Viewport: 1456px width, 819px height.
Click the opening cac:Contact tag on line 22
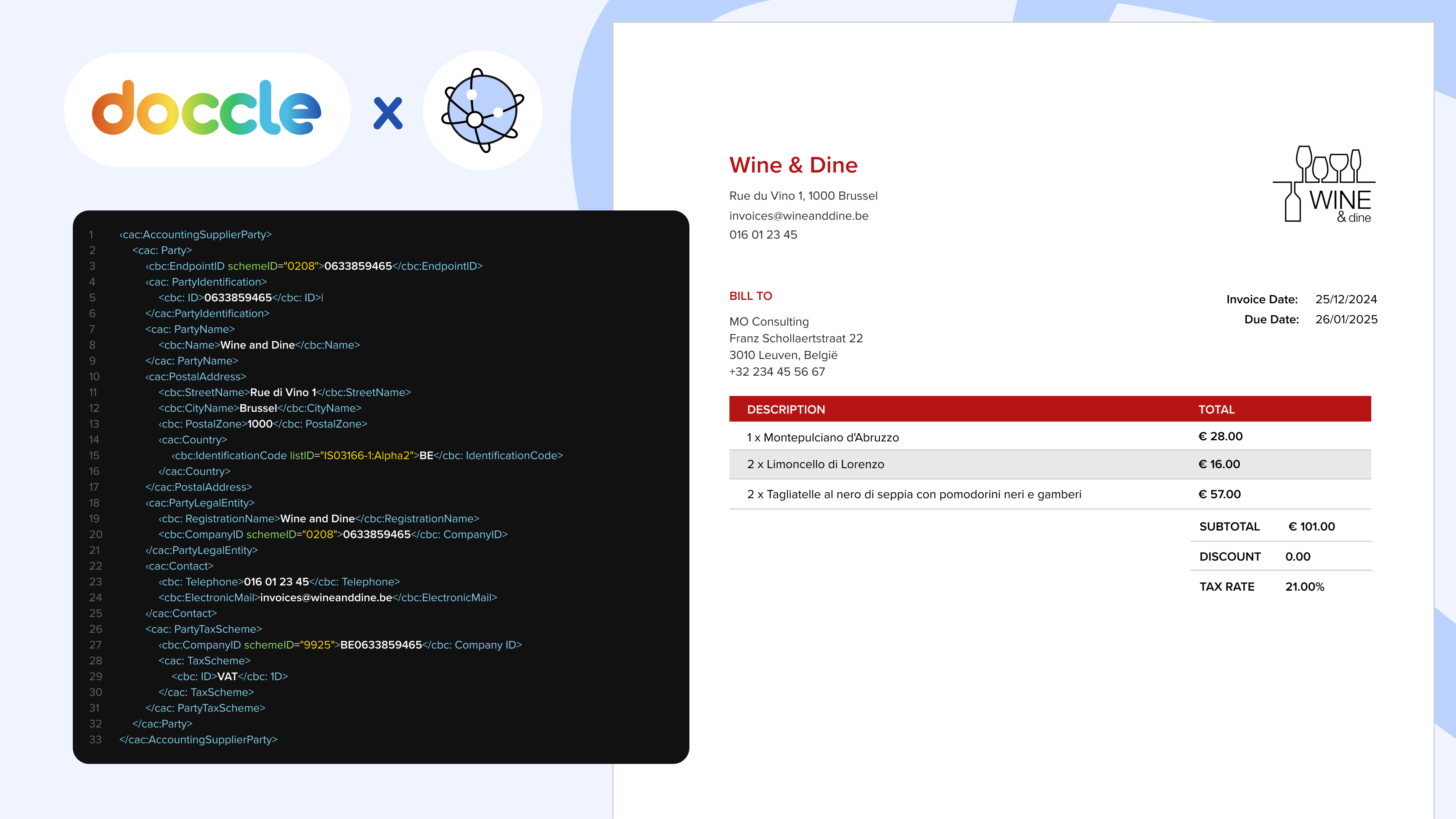(x=179, y=566)
